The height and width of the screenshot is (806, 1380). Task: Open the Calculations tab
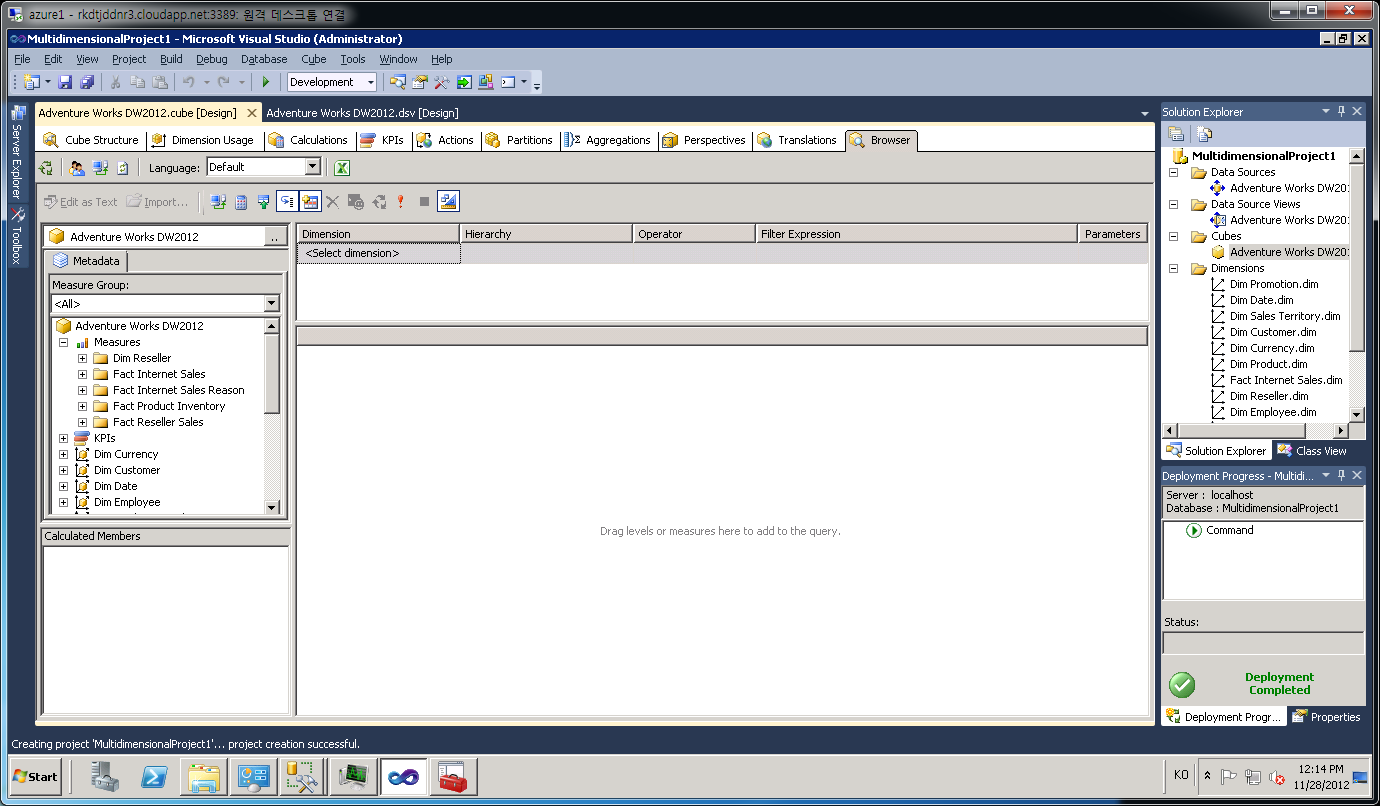tap(309, 140)
